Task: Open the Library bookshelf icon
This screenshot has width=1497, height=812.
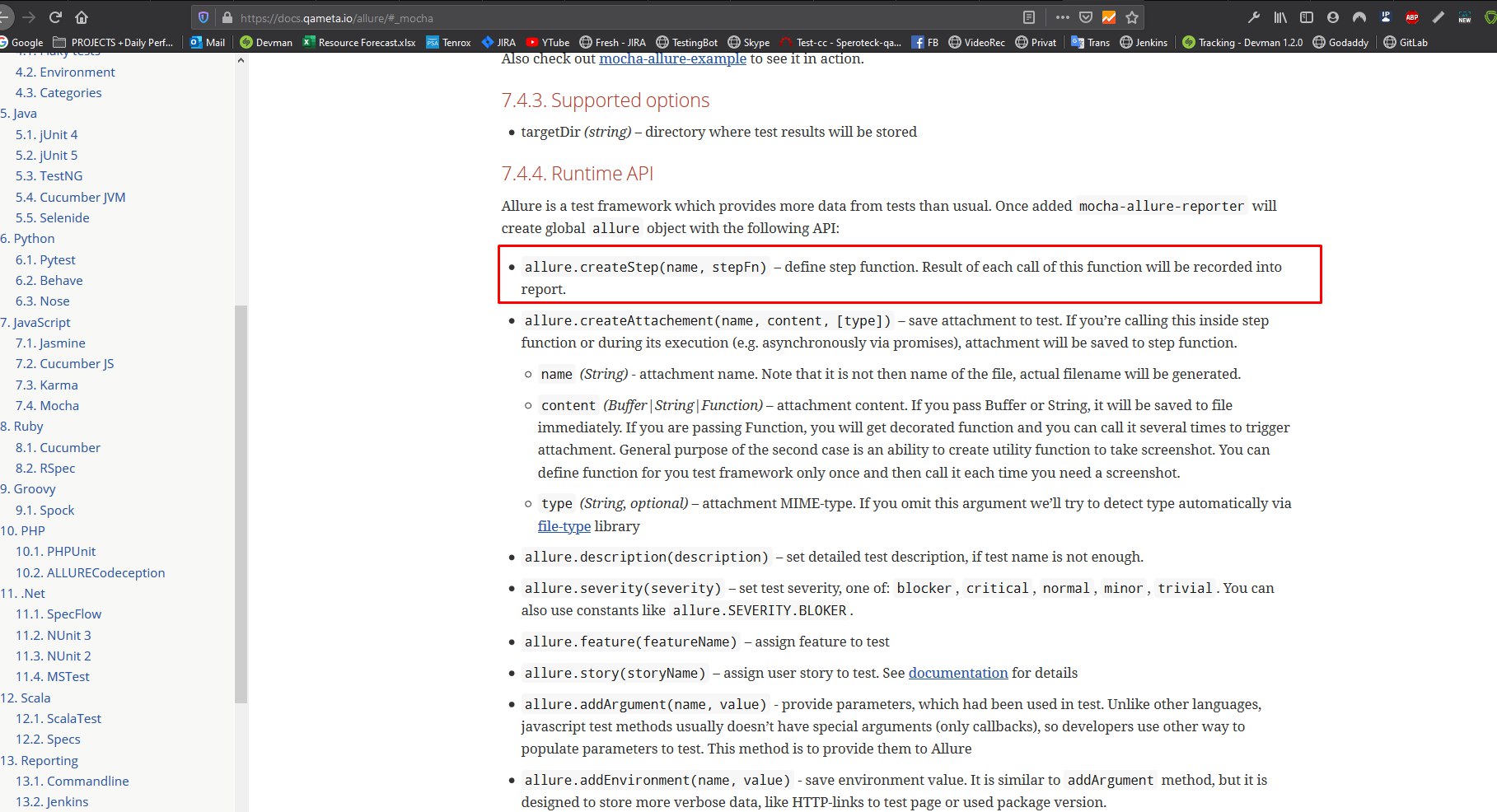Action: pos(1280,17)
